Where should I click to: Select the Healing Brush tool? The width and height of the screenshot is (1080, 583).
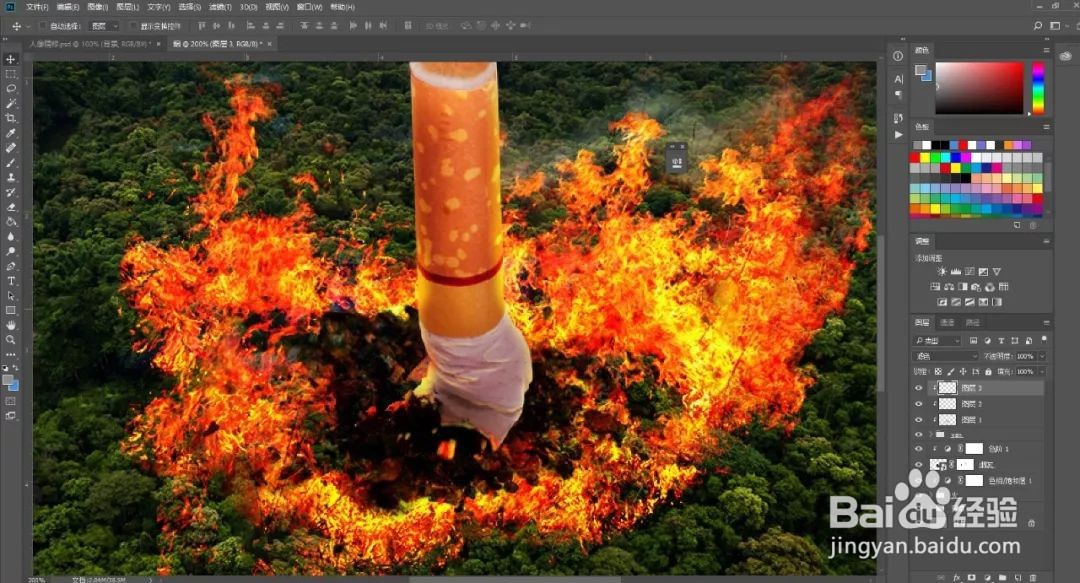pyautogui.click(x=10, y=147)
